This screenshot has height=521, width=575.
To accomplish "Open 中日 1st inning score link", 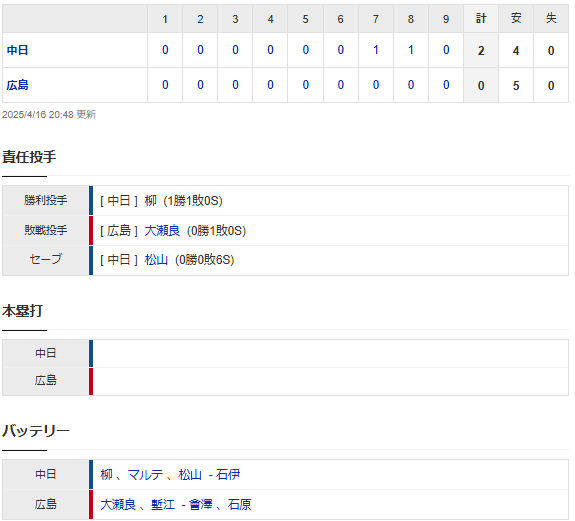I will (x=165, y=50).
